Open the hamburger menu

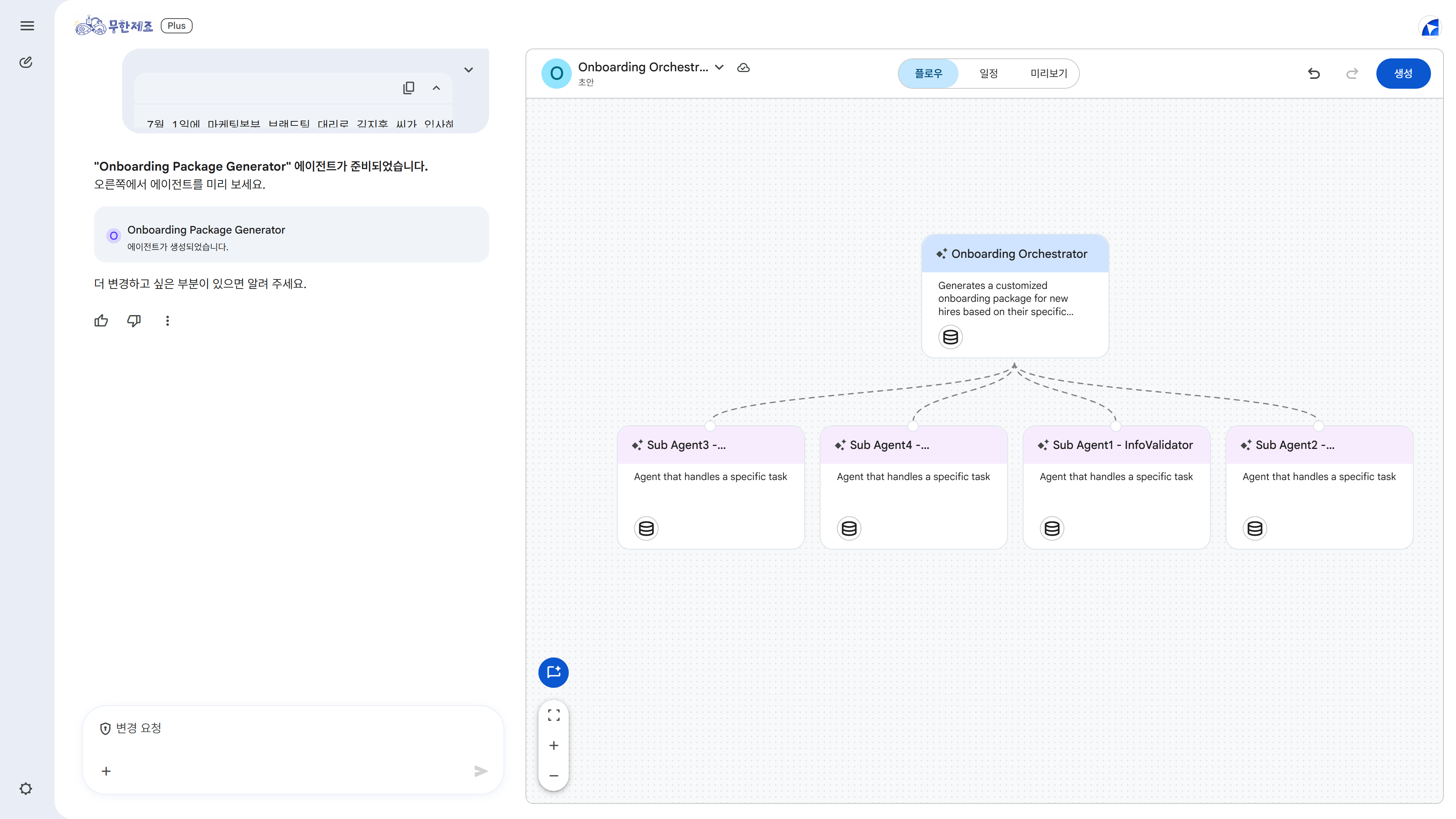coord(27,26)
